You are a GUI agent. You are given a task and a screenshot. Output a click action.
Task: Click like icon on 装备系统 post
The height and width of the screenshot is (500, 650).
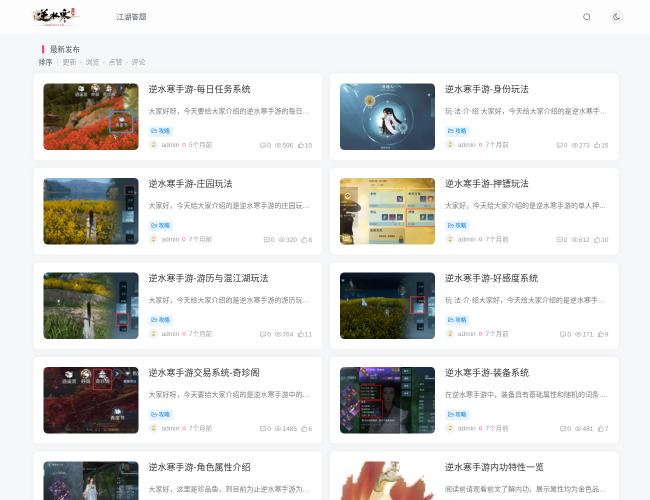[597, 429]
